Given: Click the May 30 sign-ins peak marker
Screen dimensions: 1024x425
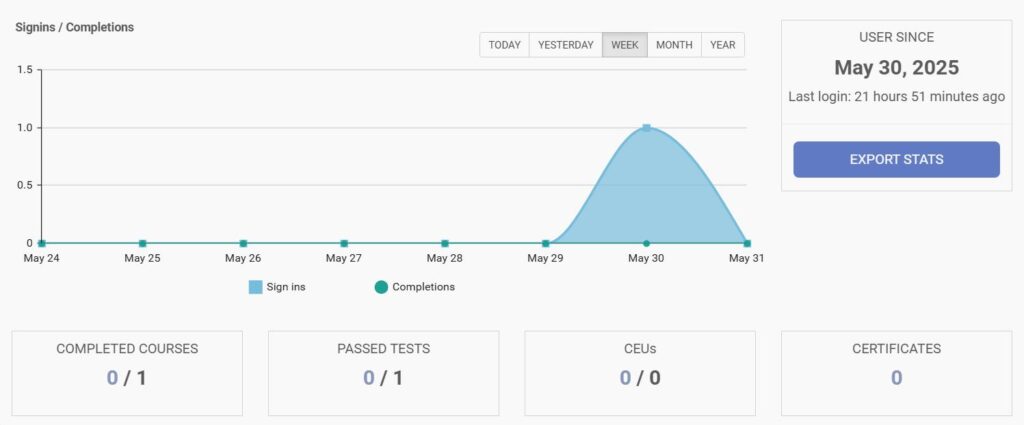Looking at the screenshot, I should click(646, 128).
